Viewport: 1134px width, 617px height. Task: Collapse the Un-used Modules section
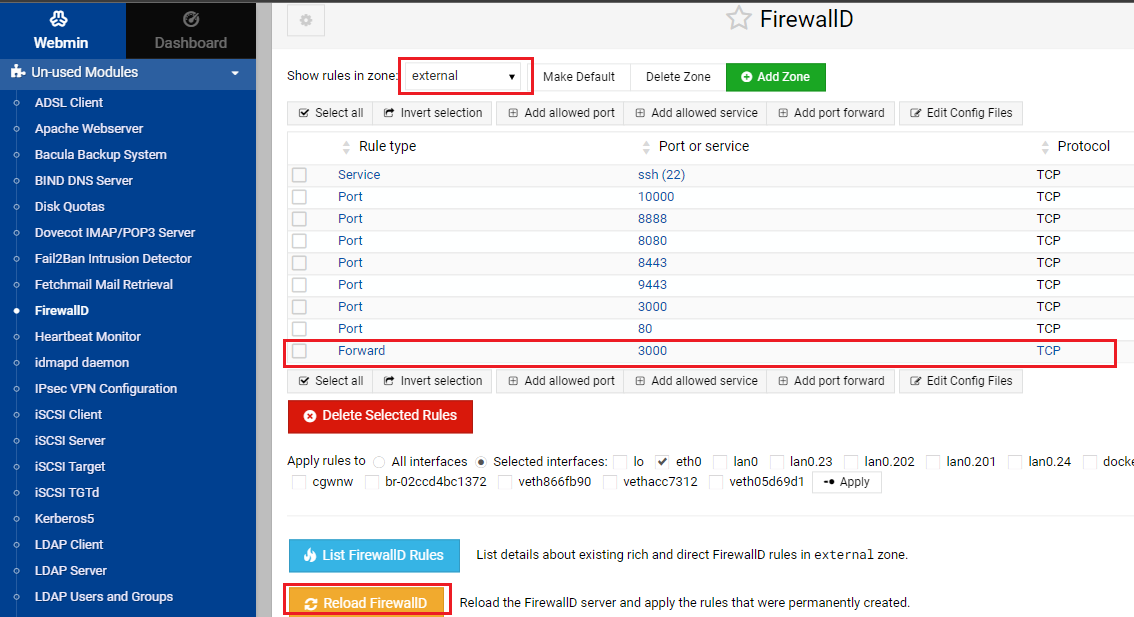235,72
